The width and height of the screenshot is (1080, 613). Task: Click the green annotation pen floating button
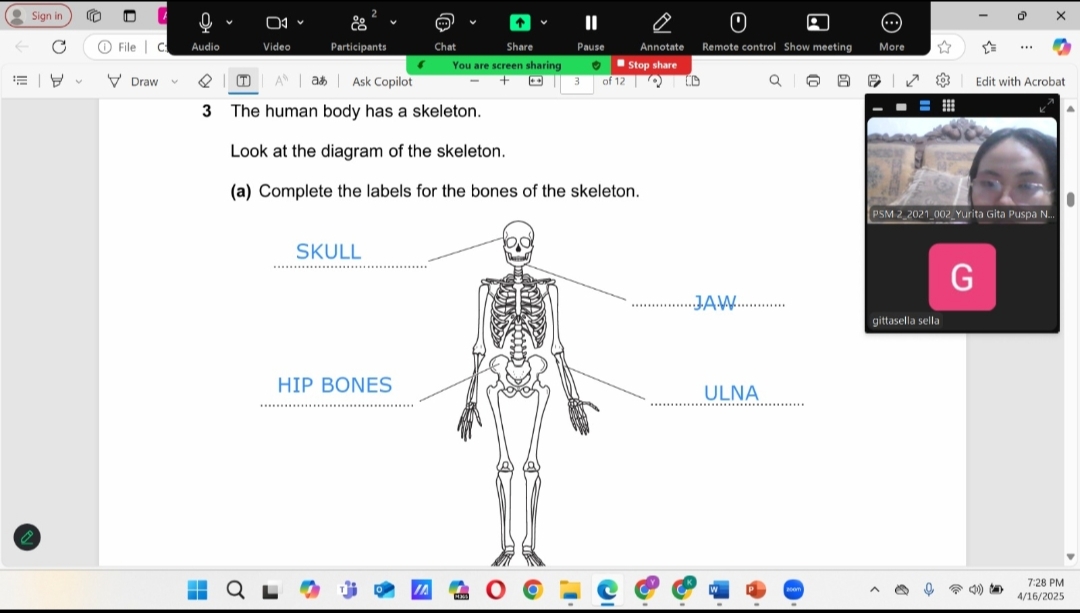click(27, 537)
